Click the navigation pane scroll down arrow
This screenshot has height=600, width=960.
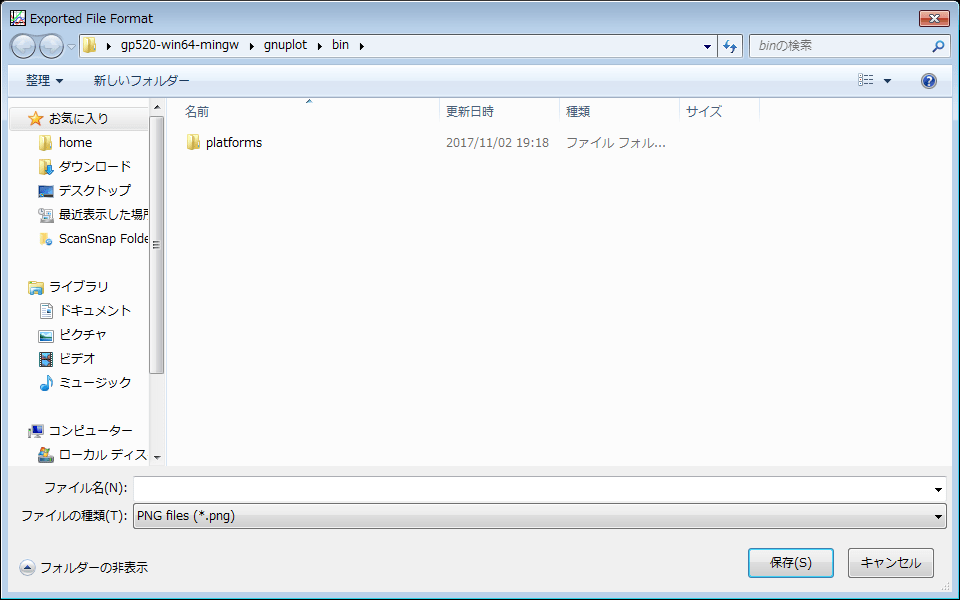click(157, 457)
